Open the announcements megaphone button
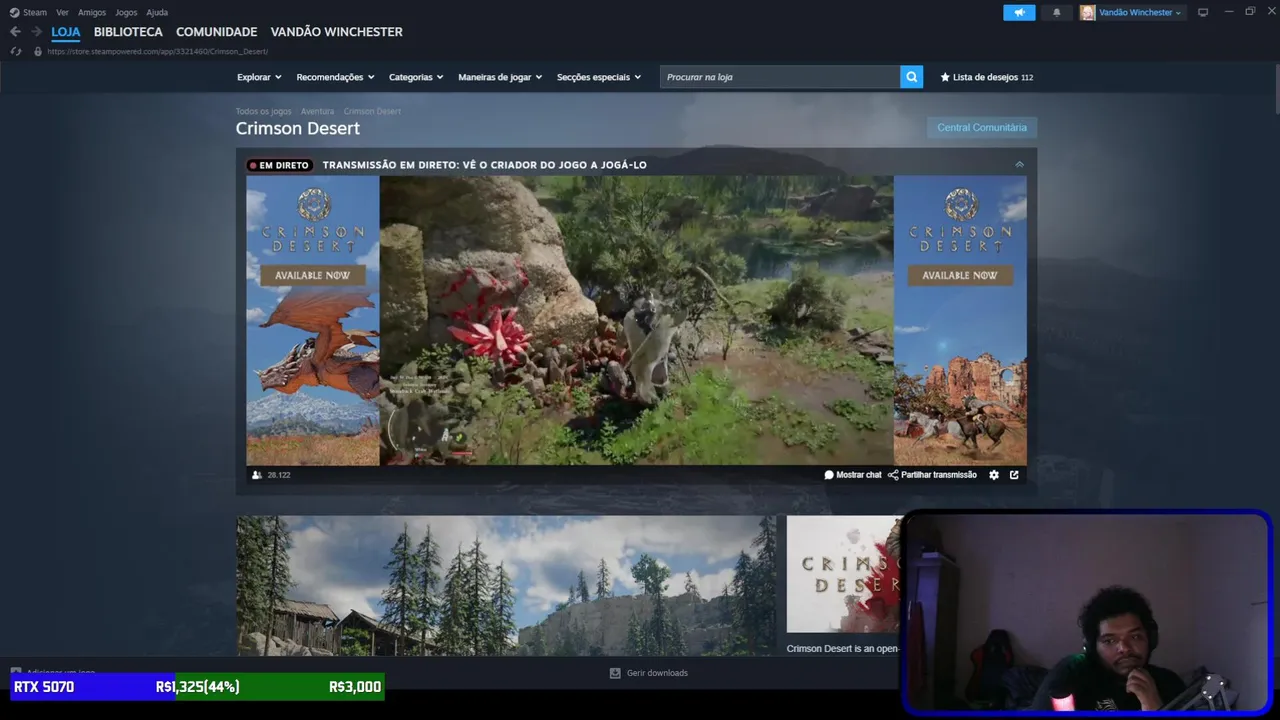Screen dimensions: 1280x720 pos(1019,12)
